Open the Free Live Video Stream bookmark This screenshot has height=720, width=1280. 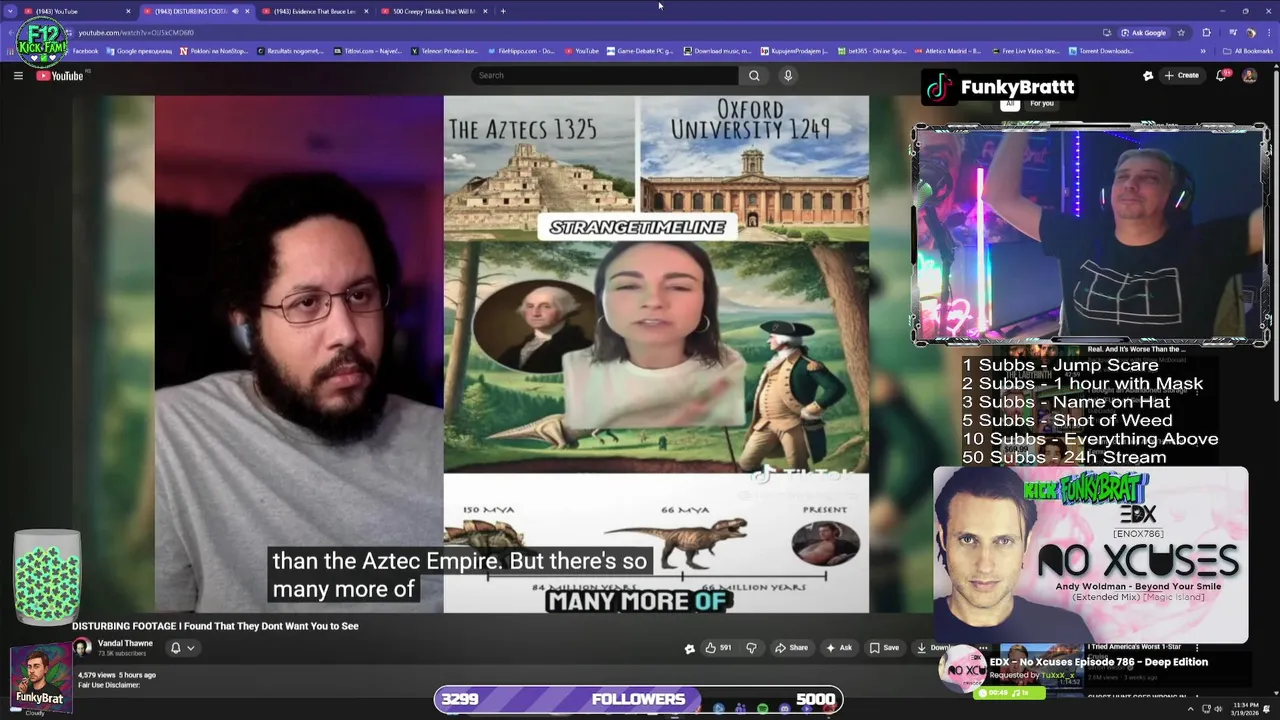(x=1025, y=51)
